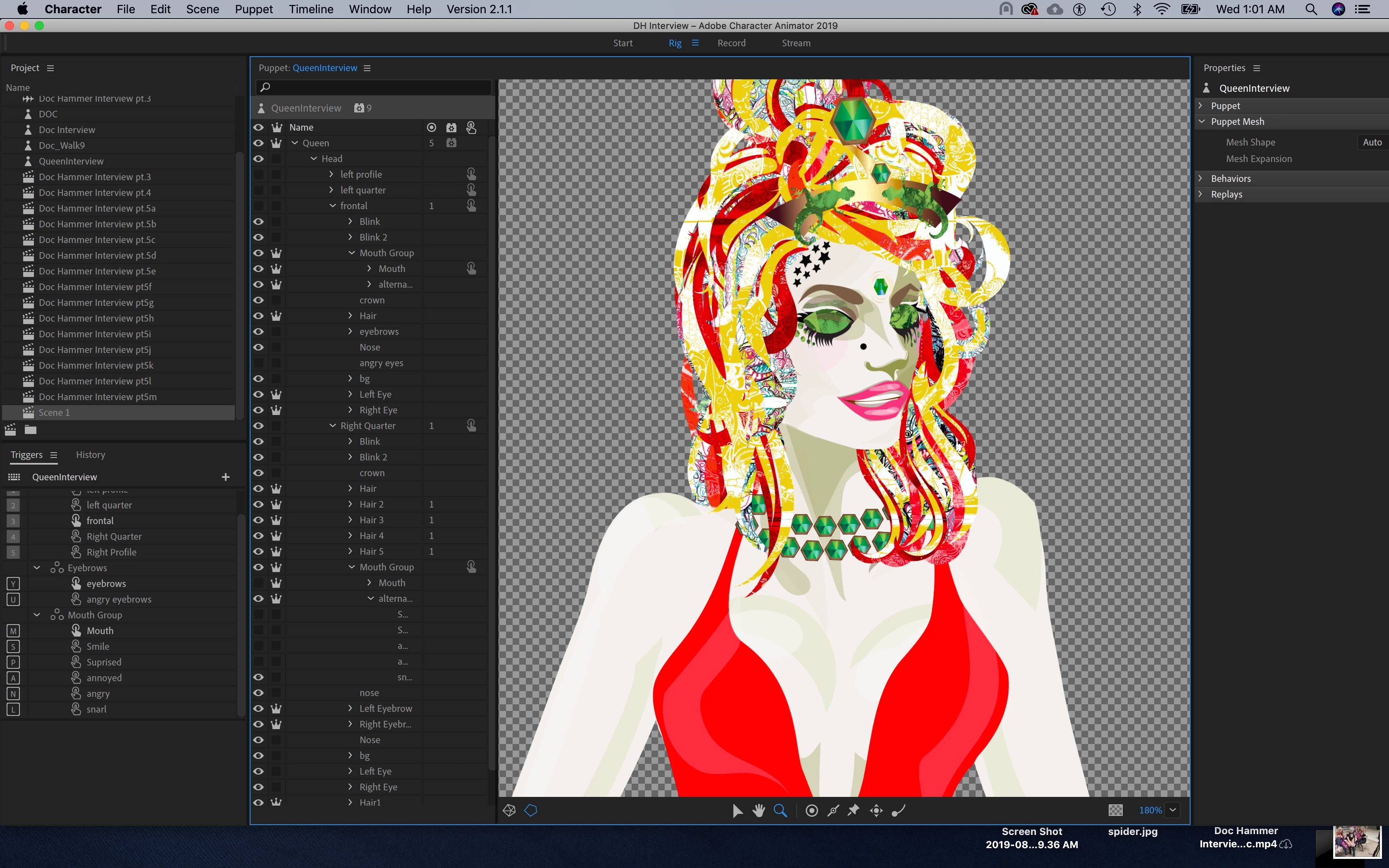
Task: Pick the Hand pan tool
Action: (x=759, y=810)
